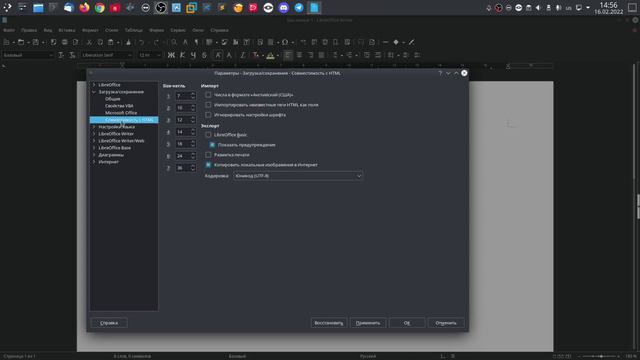Align text left in formatting toolbar
This screenshot has width=640, height=360.
(x=288, y=55)
